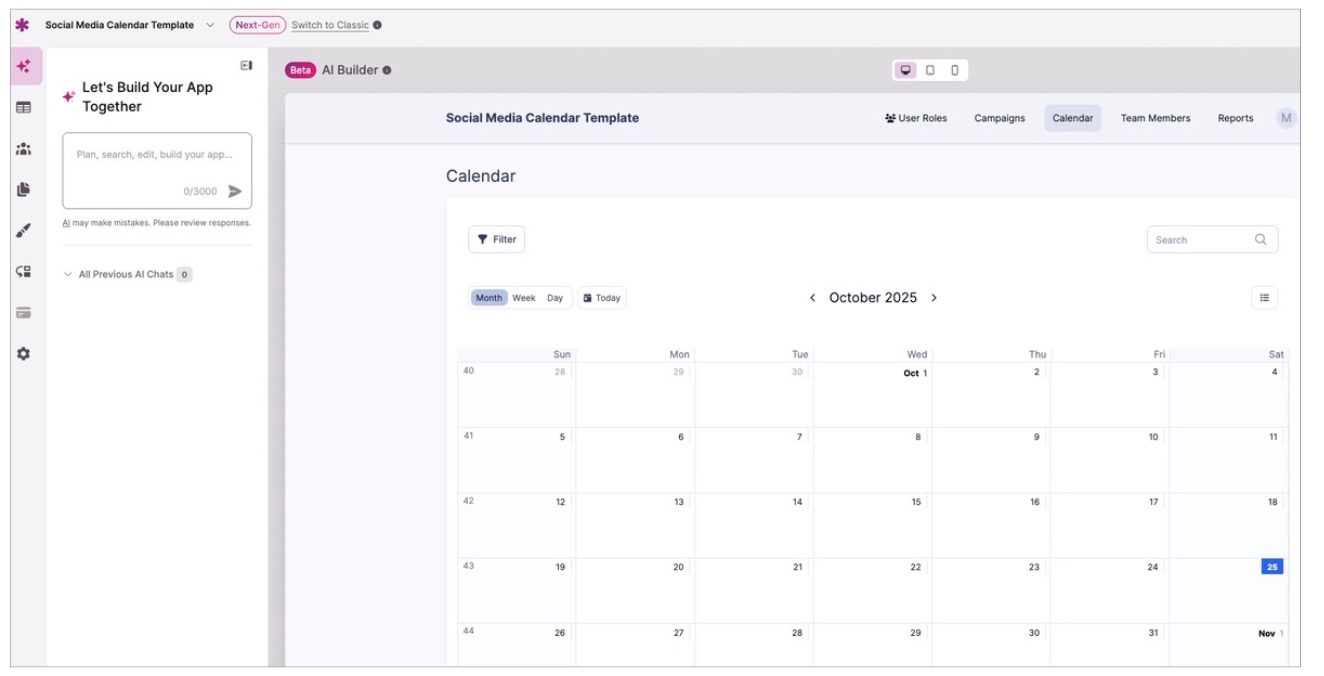Expand All Previous AI Chats section

(125, 274)
